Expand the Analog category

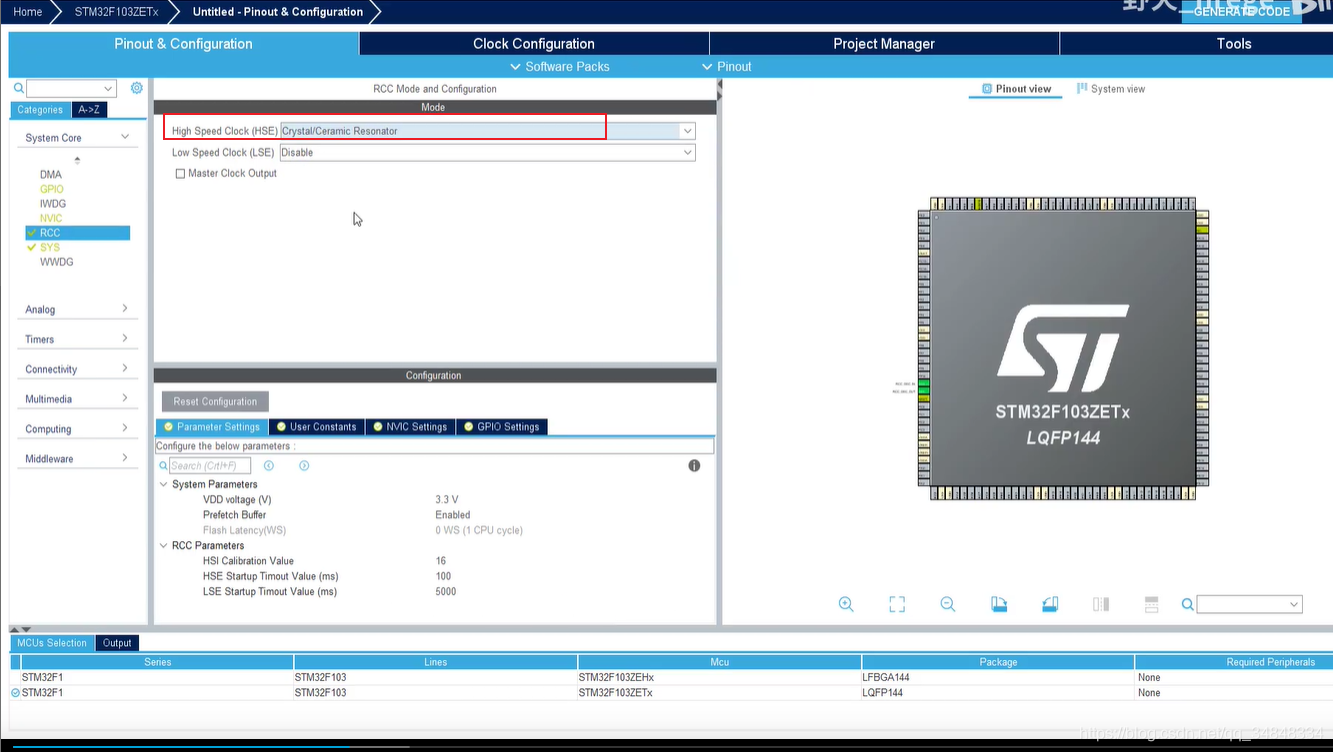[x=125, y=309]
